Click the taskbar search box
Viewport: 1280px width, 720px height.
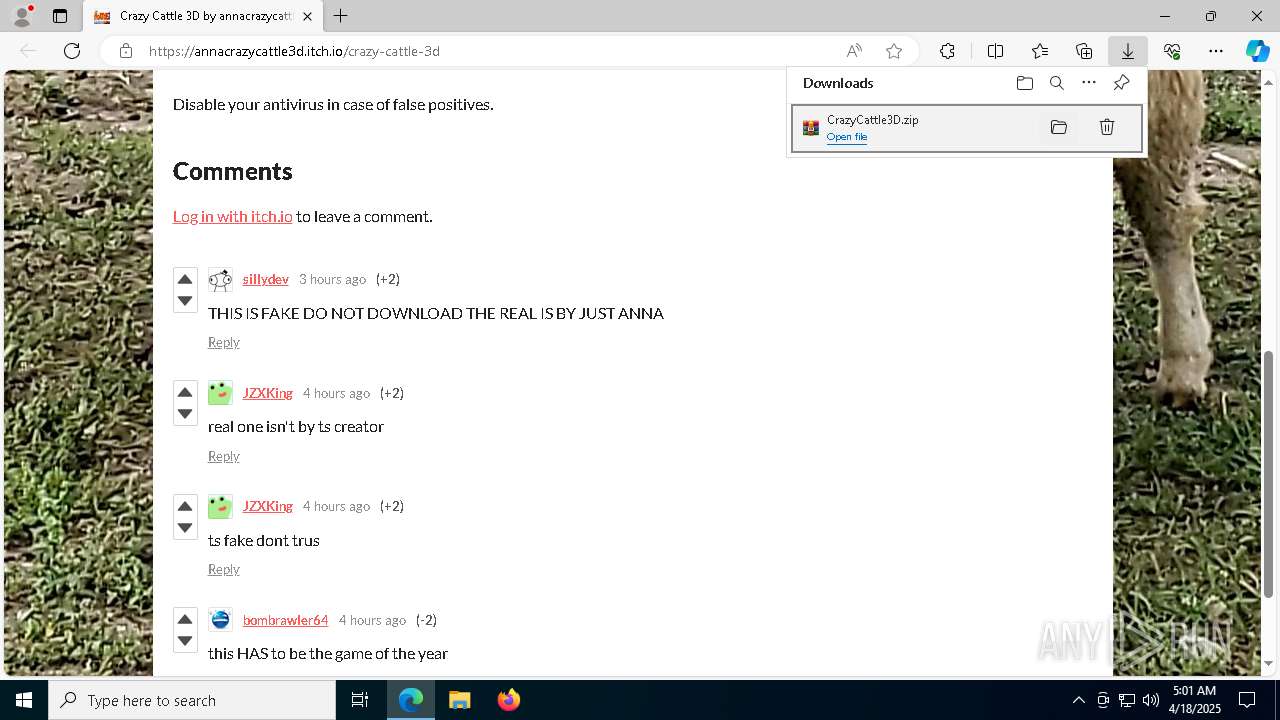coord(192,700)
